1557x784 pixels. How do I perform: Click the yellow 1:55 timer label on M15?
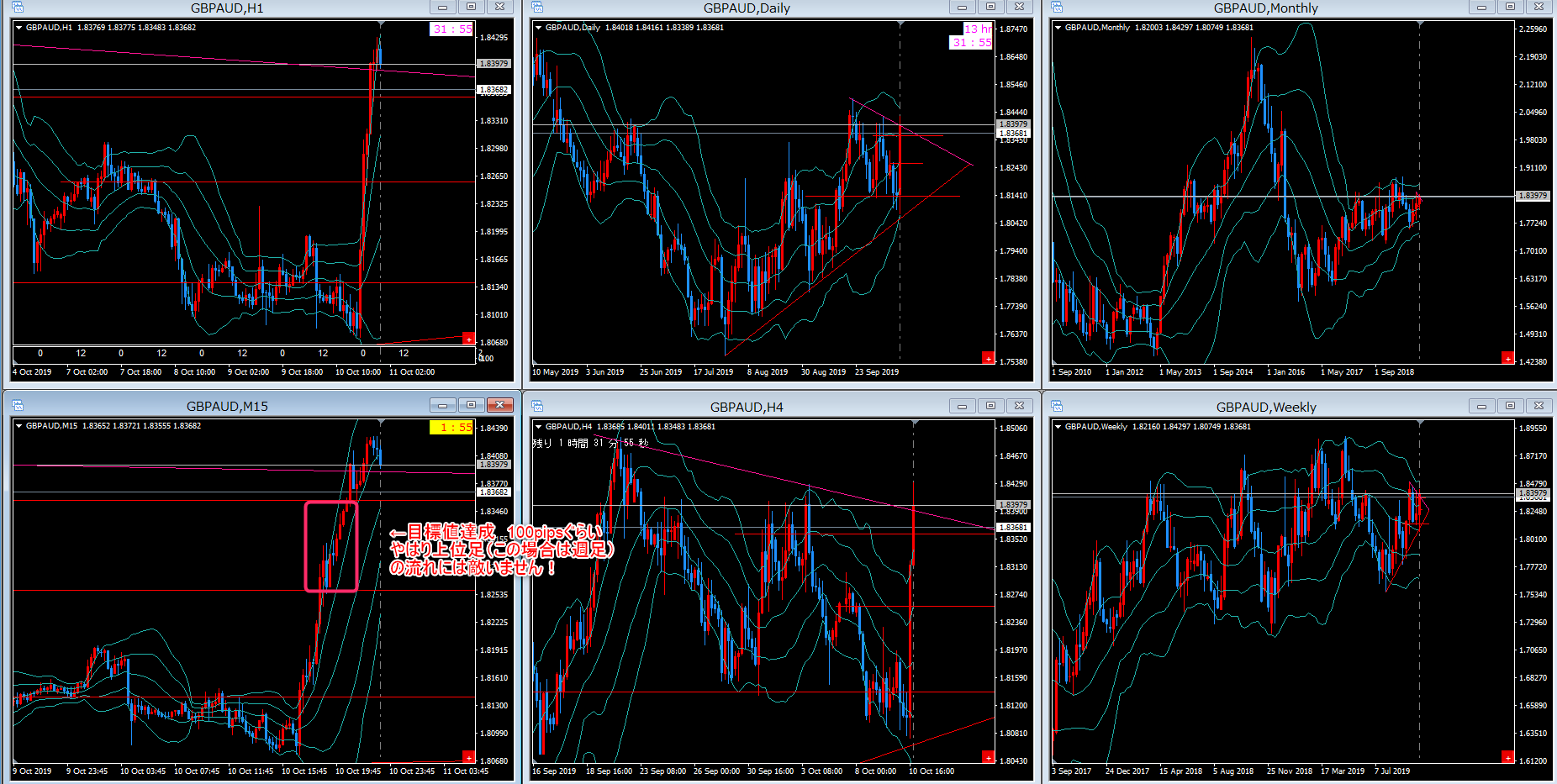click(x=451, y=428)
